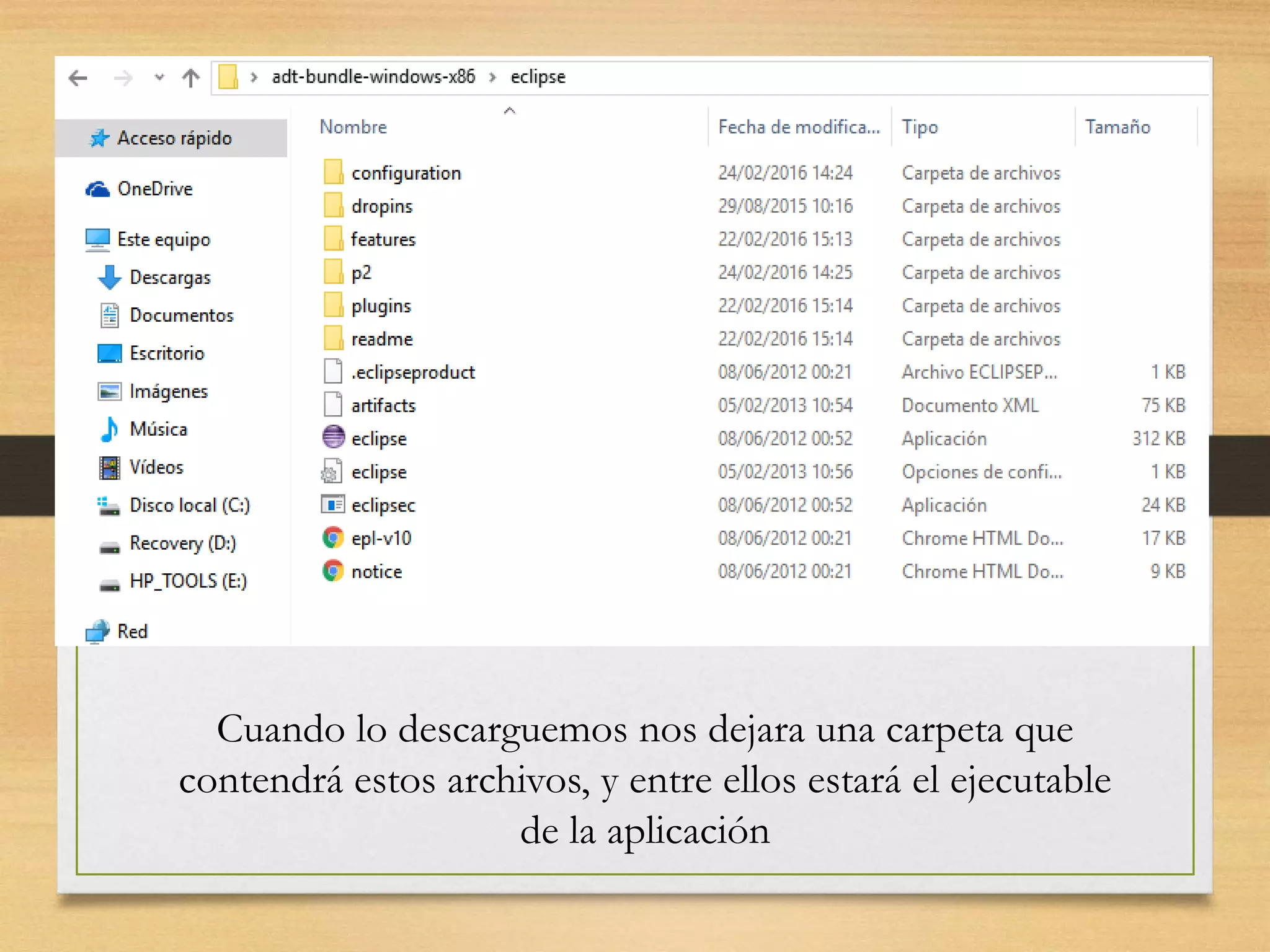Click the Vídeos film icon
Screen dimensions: 1270x952
click(110, 468)
